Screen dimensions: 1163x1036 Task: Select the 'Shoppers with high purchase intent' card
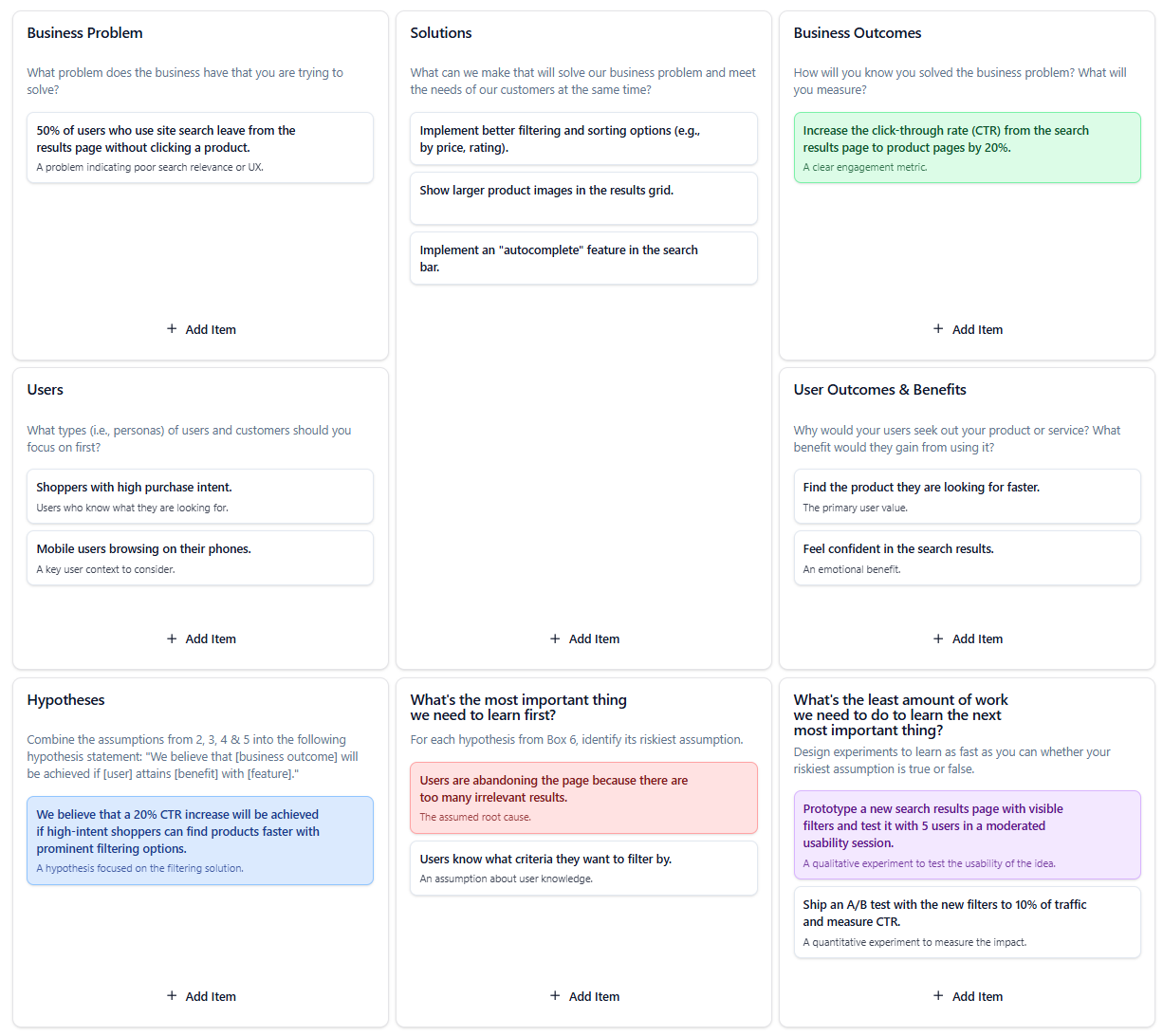199,496
